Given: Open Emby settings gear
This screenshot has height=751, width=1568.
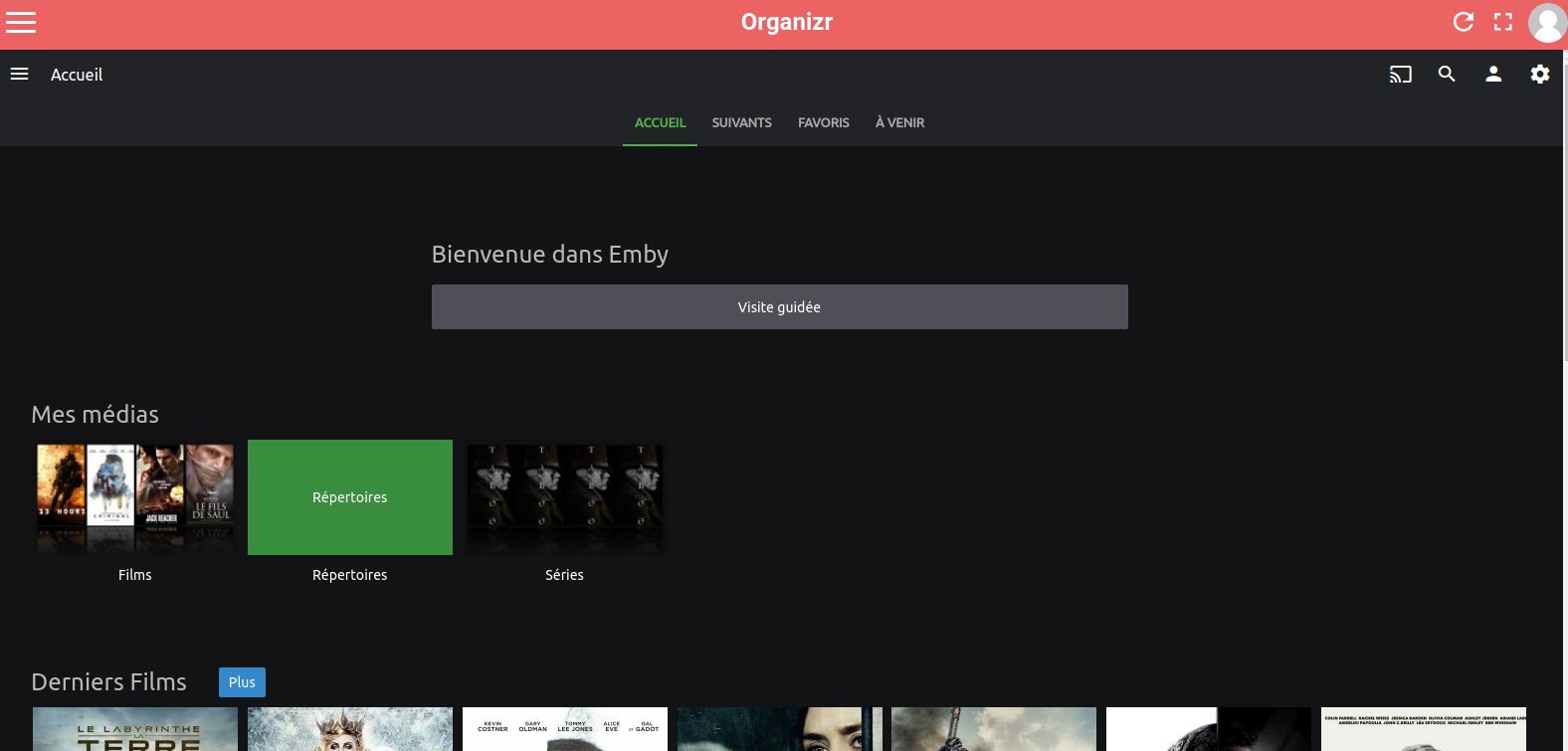Looking at the screenshot, I should (x=1540, y=74).
